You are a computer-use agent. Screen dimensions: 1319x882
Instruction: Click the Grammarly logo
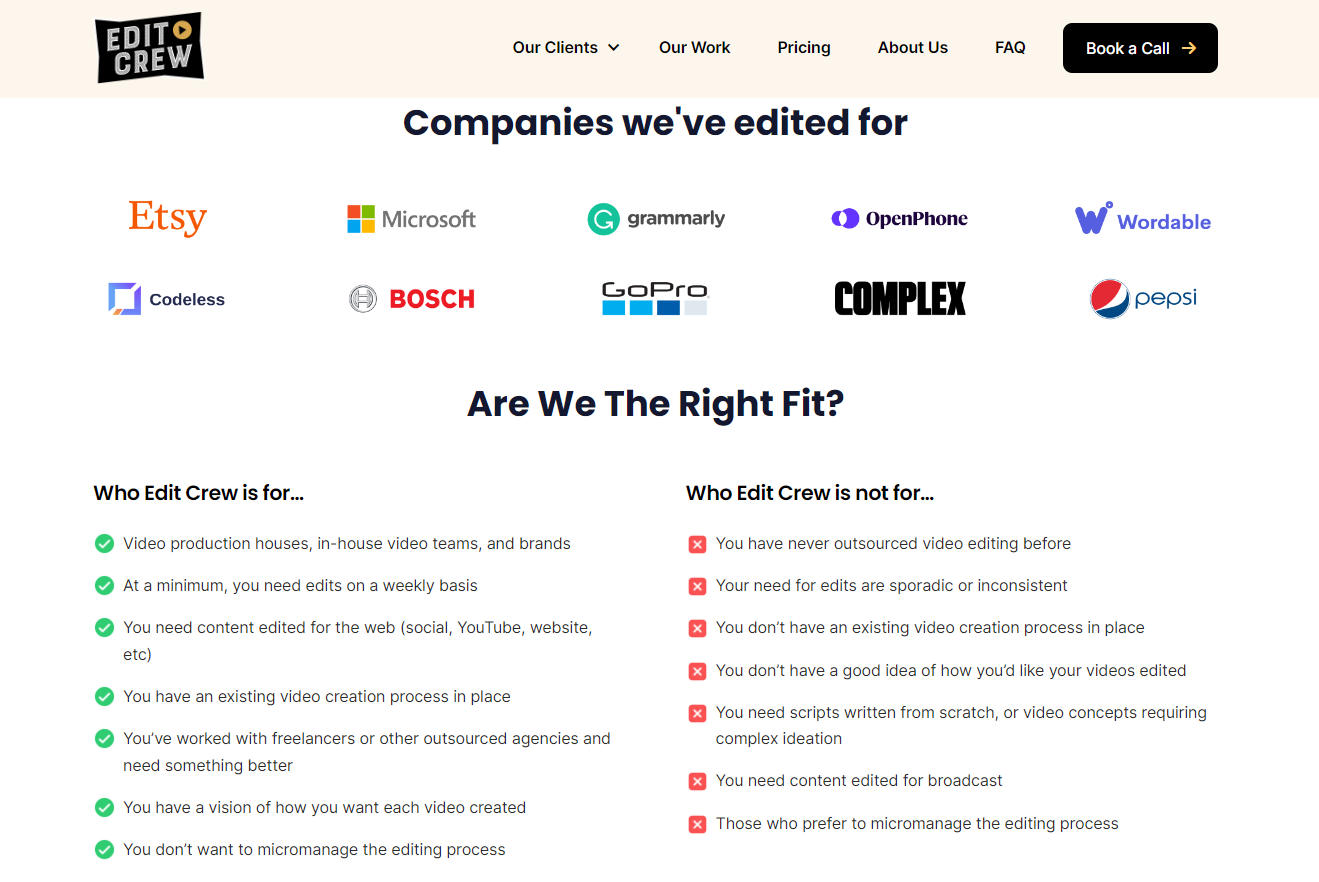tap(656, 219)
